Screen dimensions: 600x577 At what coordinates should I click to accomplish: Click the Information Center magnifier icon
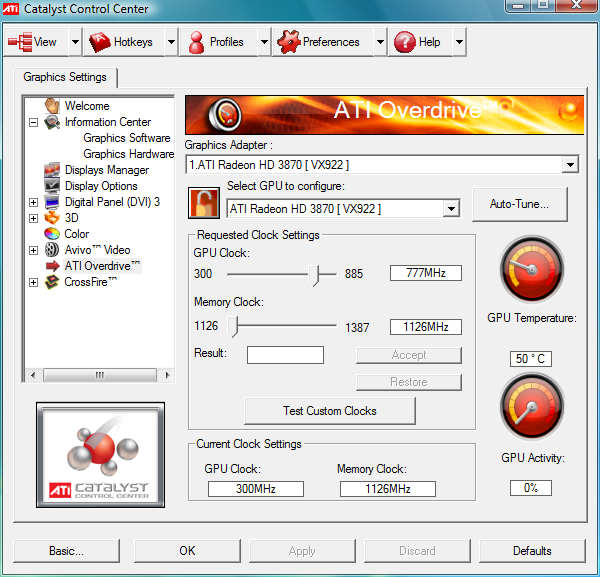52,122
